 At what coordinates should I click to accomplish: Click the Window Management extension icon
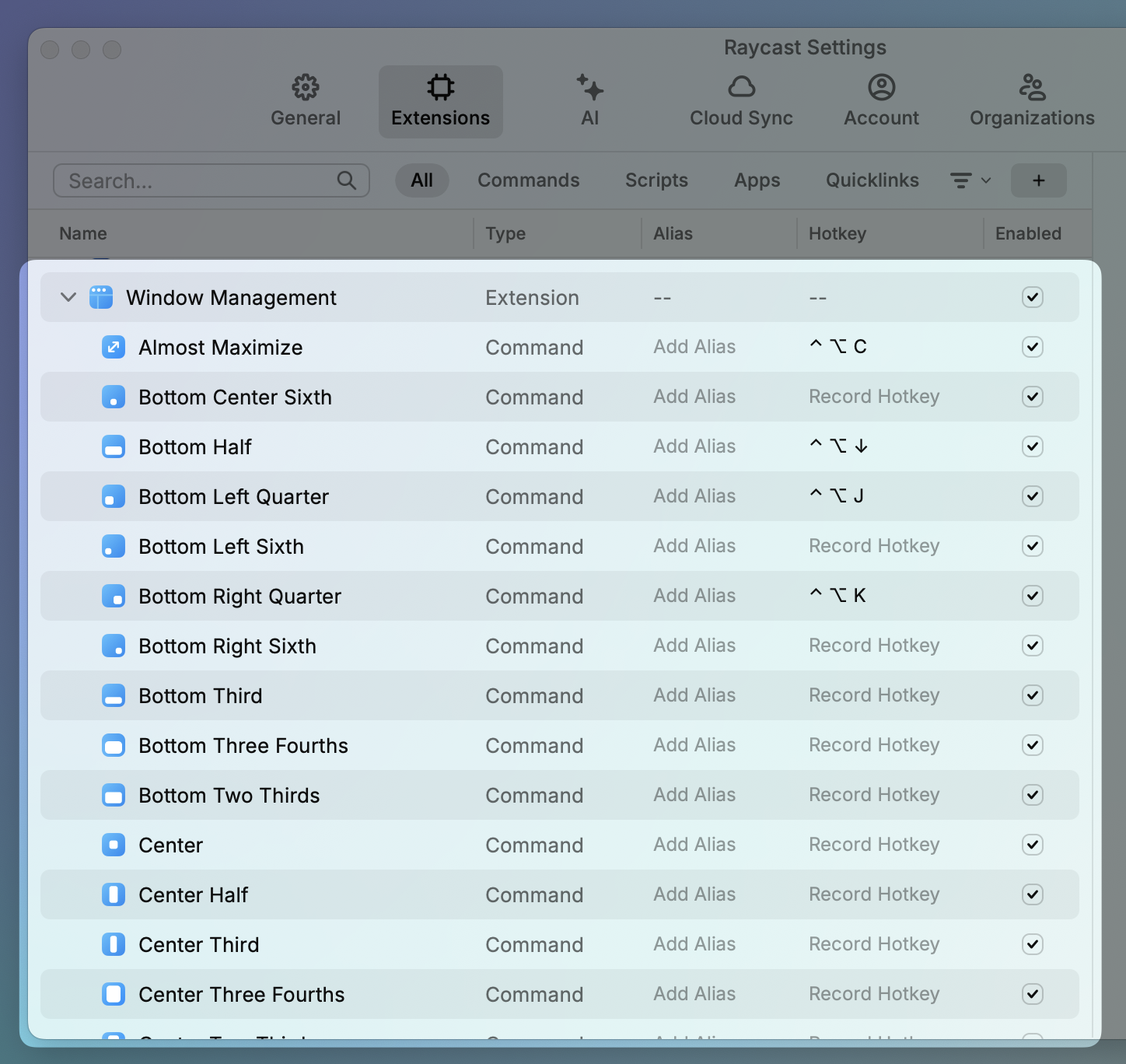tap(101, 297)
